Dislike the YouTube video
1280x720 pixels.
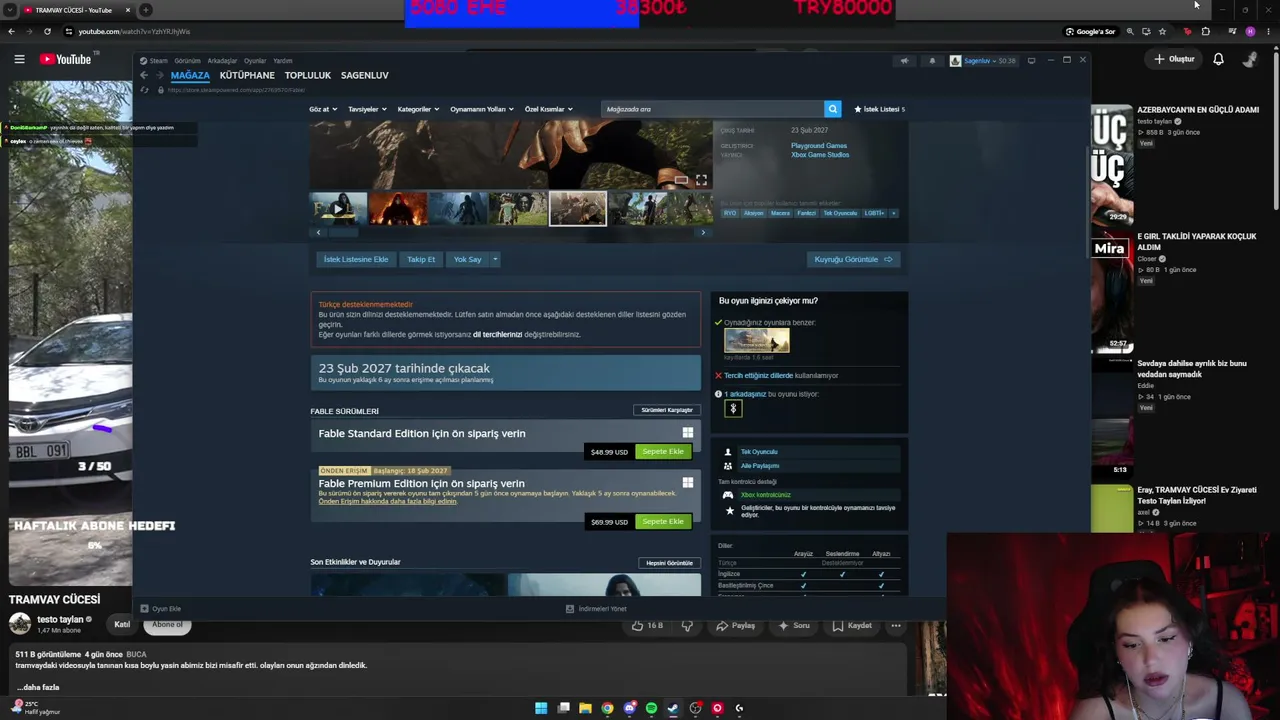click(687, 626)
